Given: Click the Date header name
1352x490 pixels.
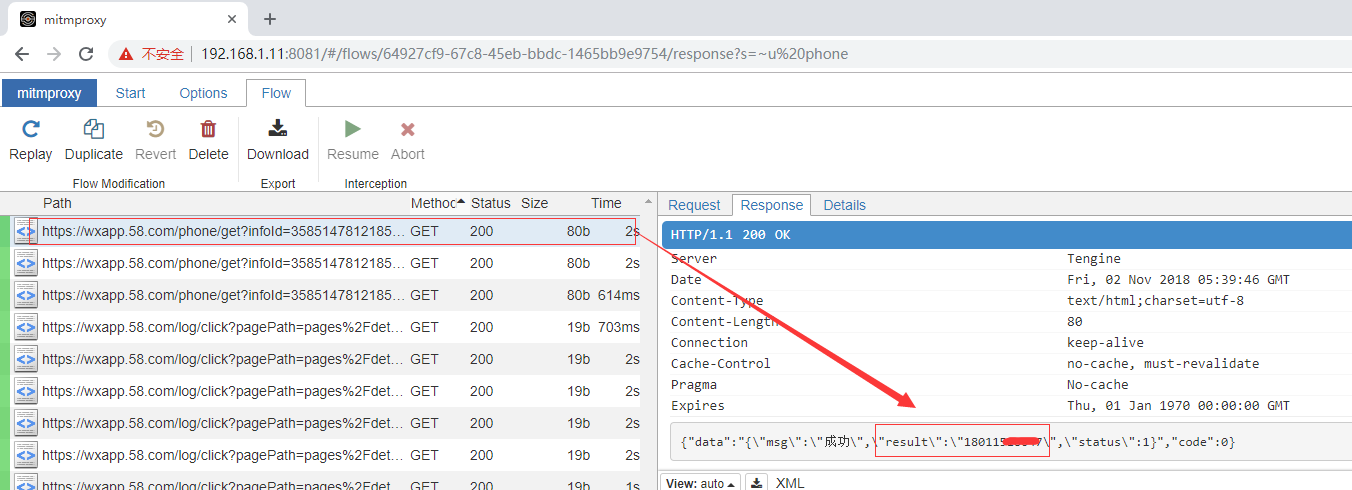Looking at the screenshot, I should 686,279.
